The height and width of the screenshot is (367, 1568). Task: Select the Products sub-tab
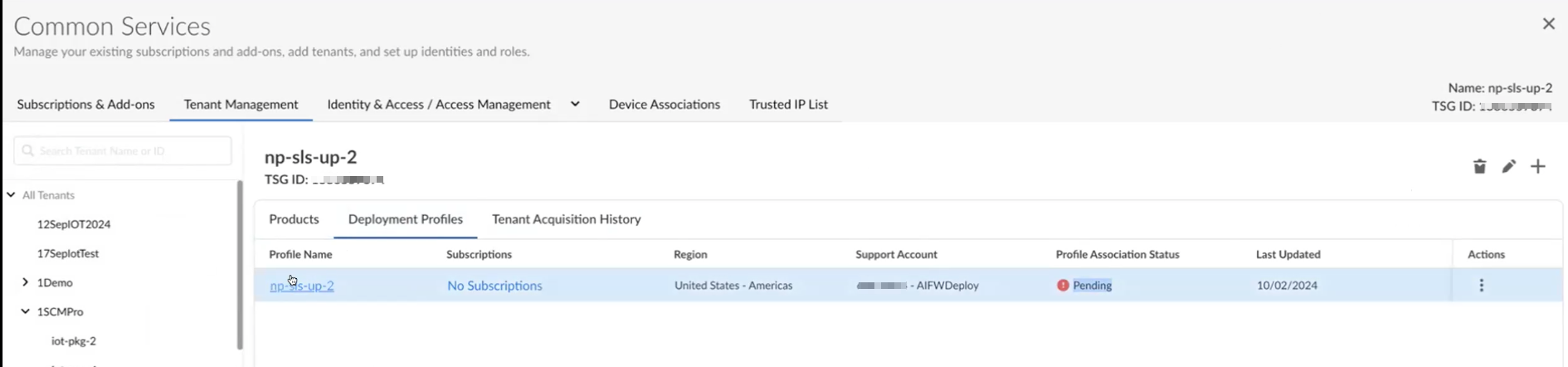coord(294,219)
